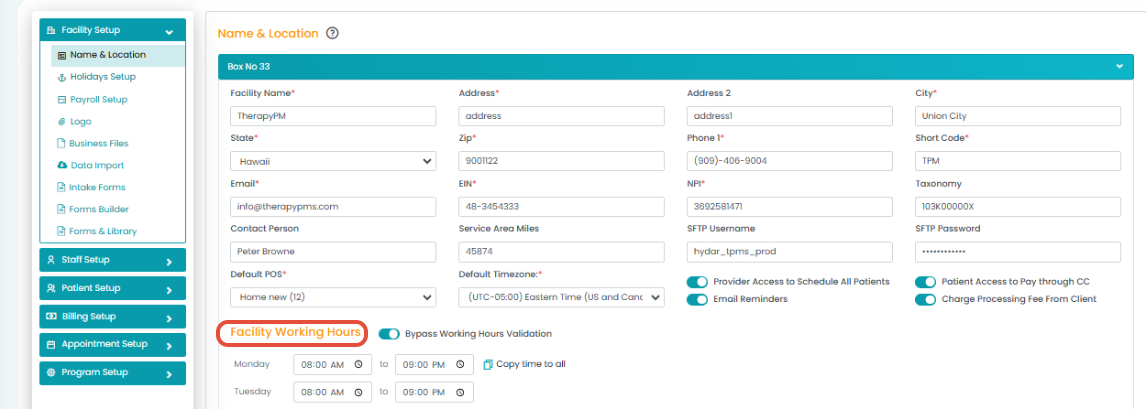Collapse the Facility Setup menu chevron
This screenshot has height=409, width=1146.
pos(170,32)
